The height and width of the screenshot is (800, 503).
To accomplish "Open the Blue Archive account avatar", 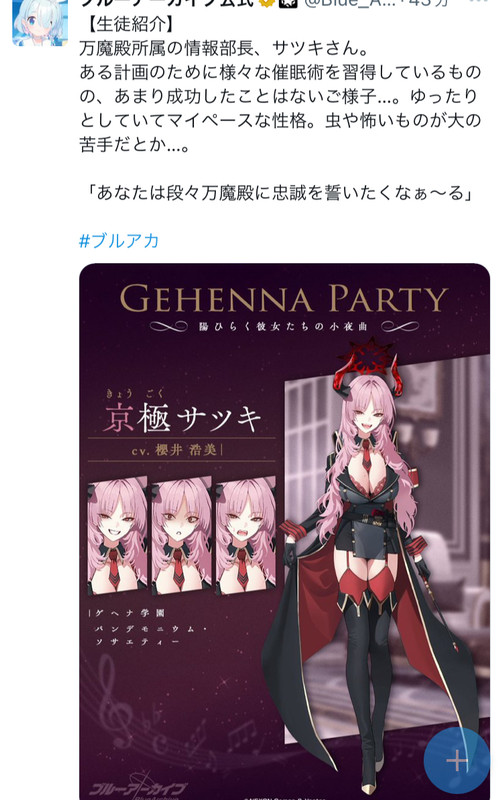I will pyautogui.click(x=40, y=21).
